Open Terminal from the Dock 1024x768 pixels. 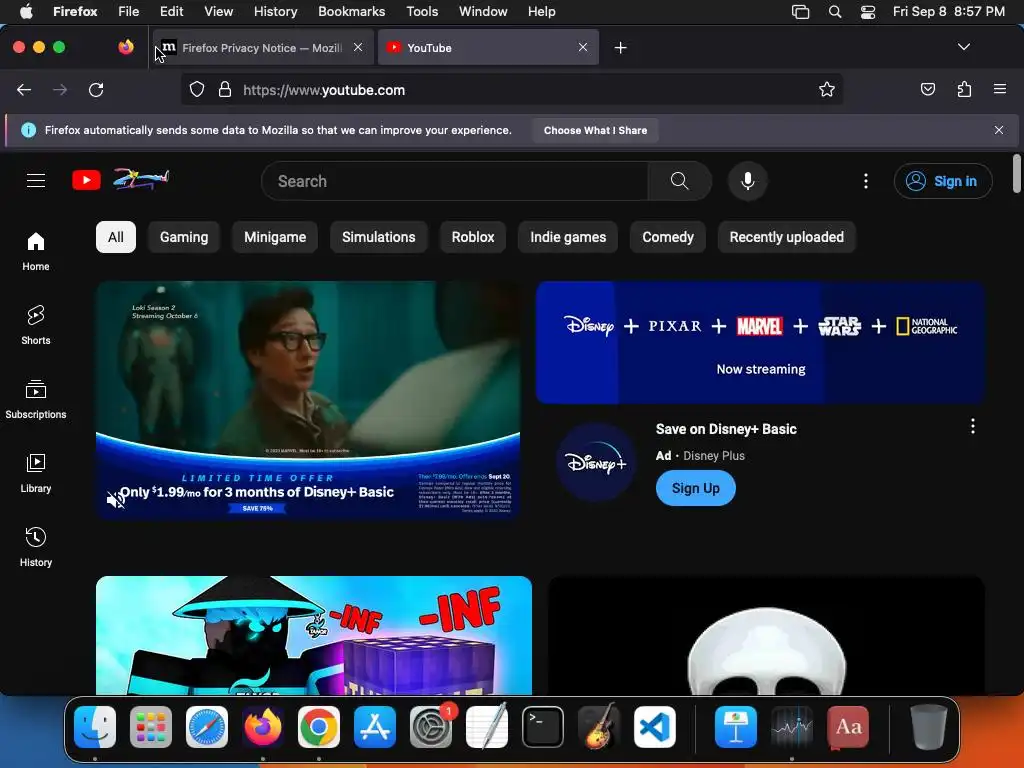pyautogui.click(x=543, y=727)
